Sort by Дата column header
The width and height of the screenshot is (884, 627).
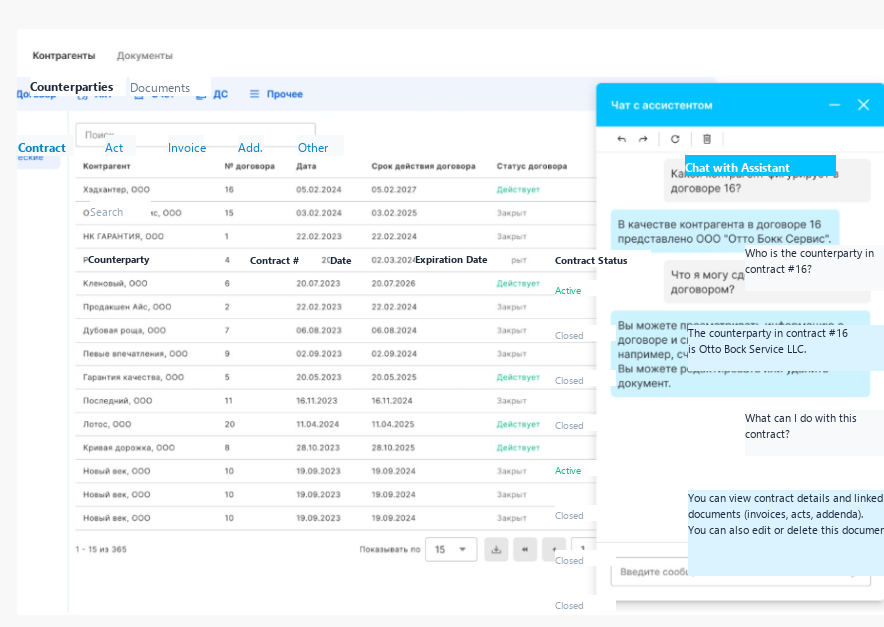click(306, 166)
